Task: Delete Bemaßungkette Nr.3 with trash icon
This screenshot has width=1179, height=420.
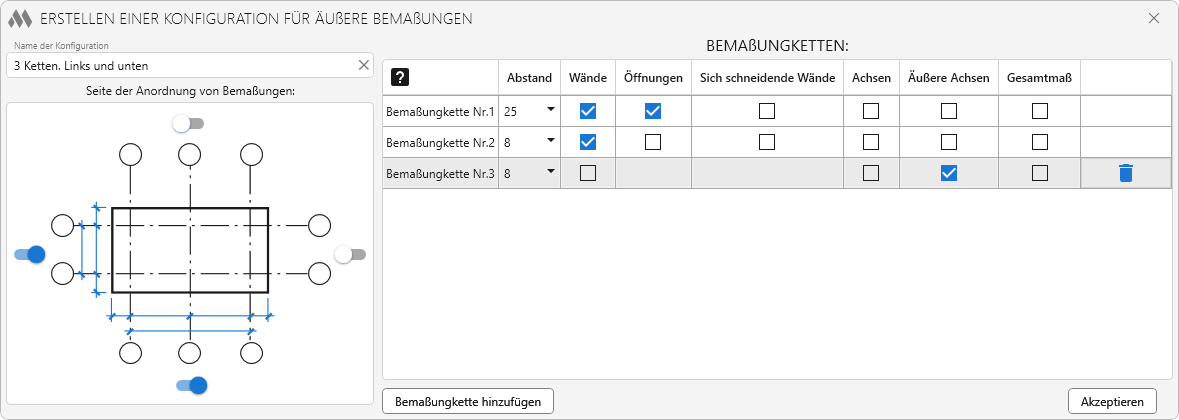Action: 1125,173
